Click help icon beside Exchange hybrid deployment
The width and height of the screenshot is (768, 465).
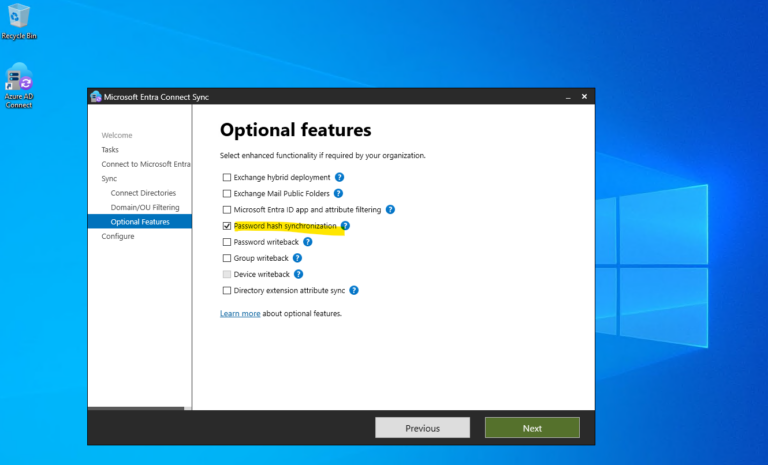[340, 177]
